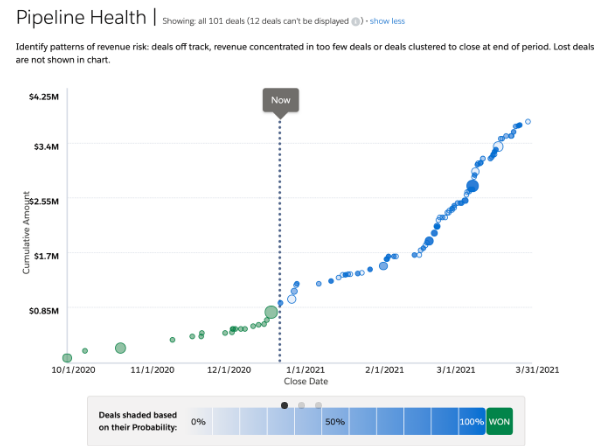Select the won deal bubble at 10/1/2020
Image resolution: width=601 pixels, height=446 pixels.
67,358
